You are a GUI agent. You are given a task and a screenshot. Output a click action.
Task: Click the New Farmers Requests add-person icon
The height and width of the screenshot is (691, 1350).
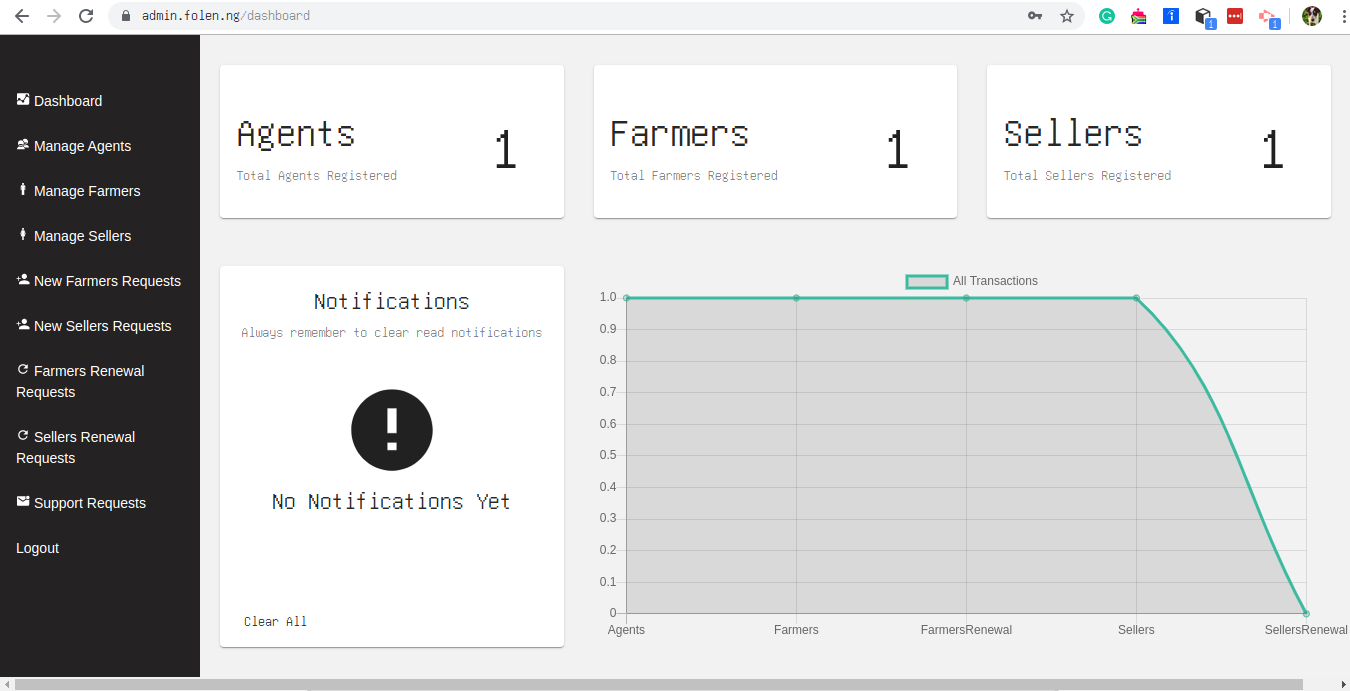click(23, 280)
